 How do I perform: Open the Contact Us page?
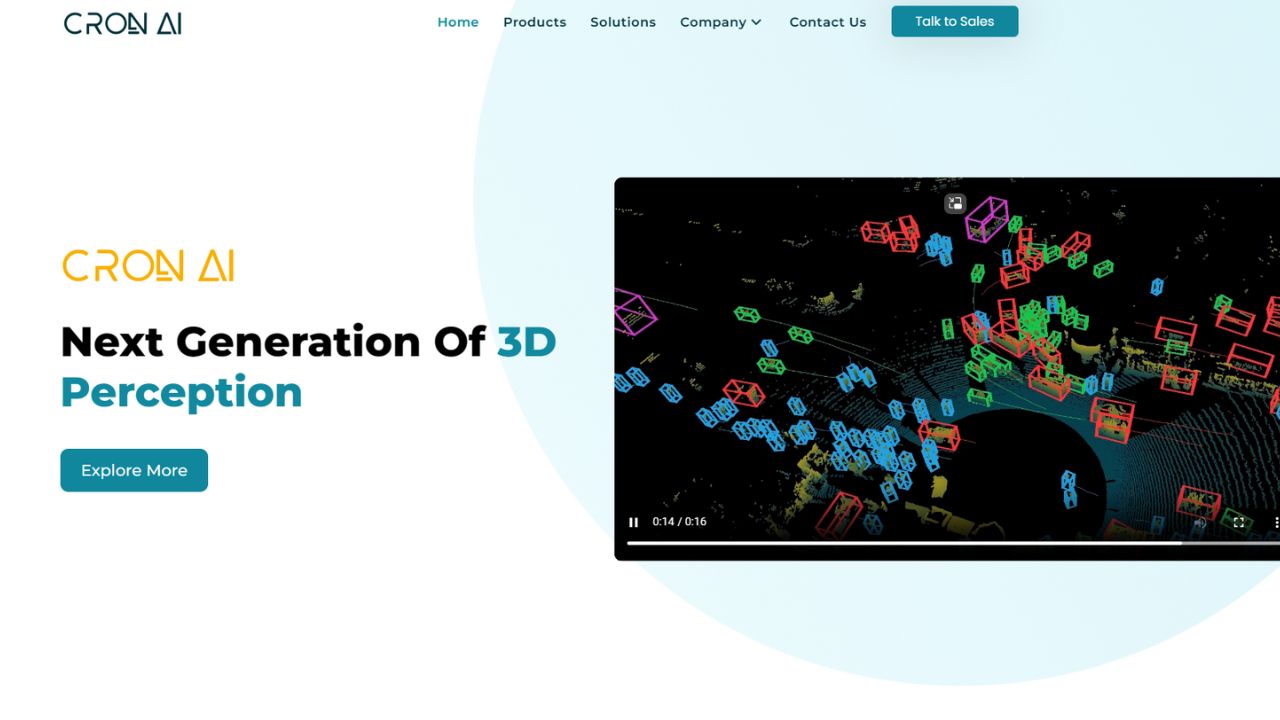[x=828, y=22]
